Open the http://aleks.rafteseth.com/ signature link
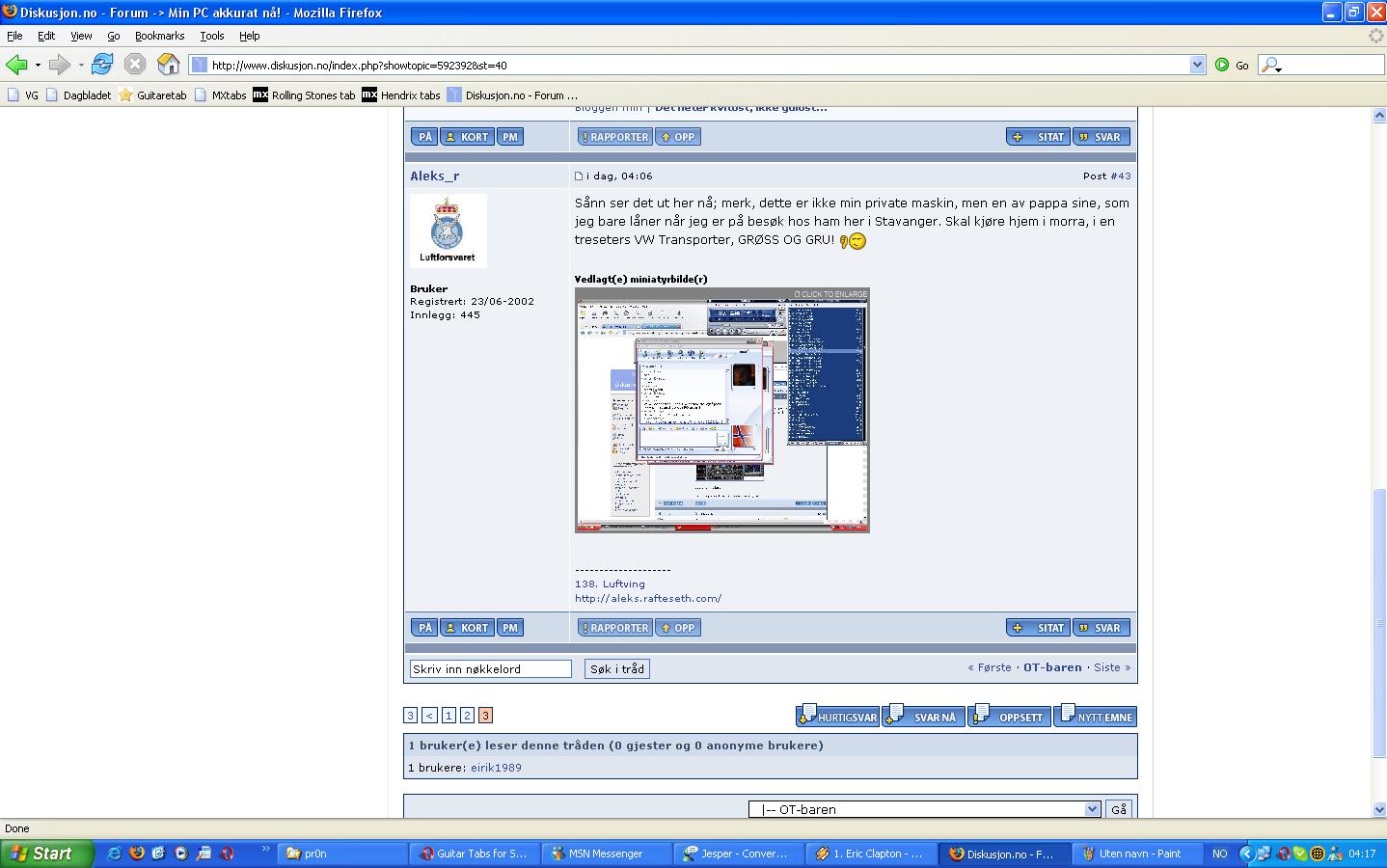The width and height of the screenshot is (1387, 868). (648, 598)
